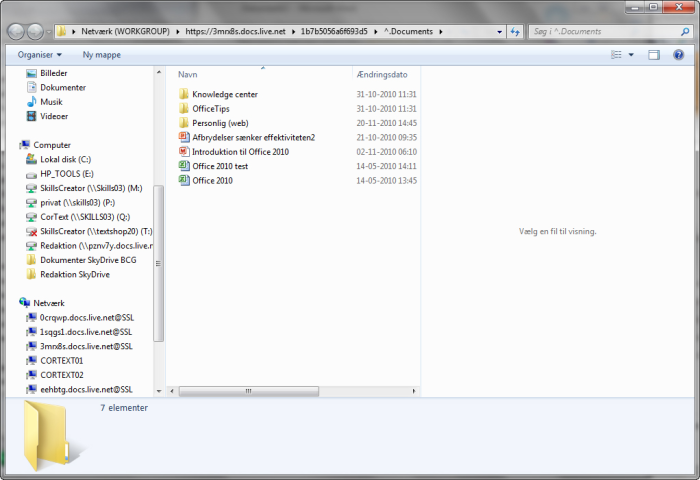Select Billeder library in sidebar

(x=54, y=73)
